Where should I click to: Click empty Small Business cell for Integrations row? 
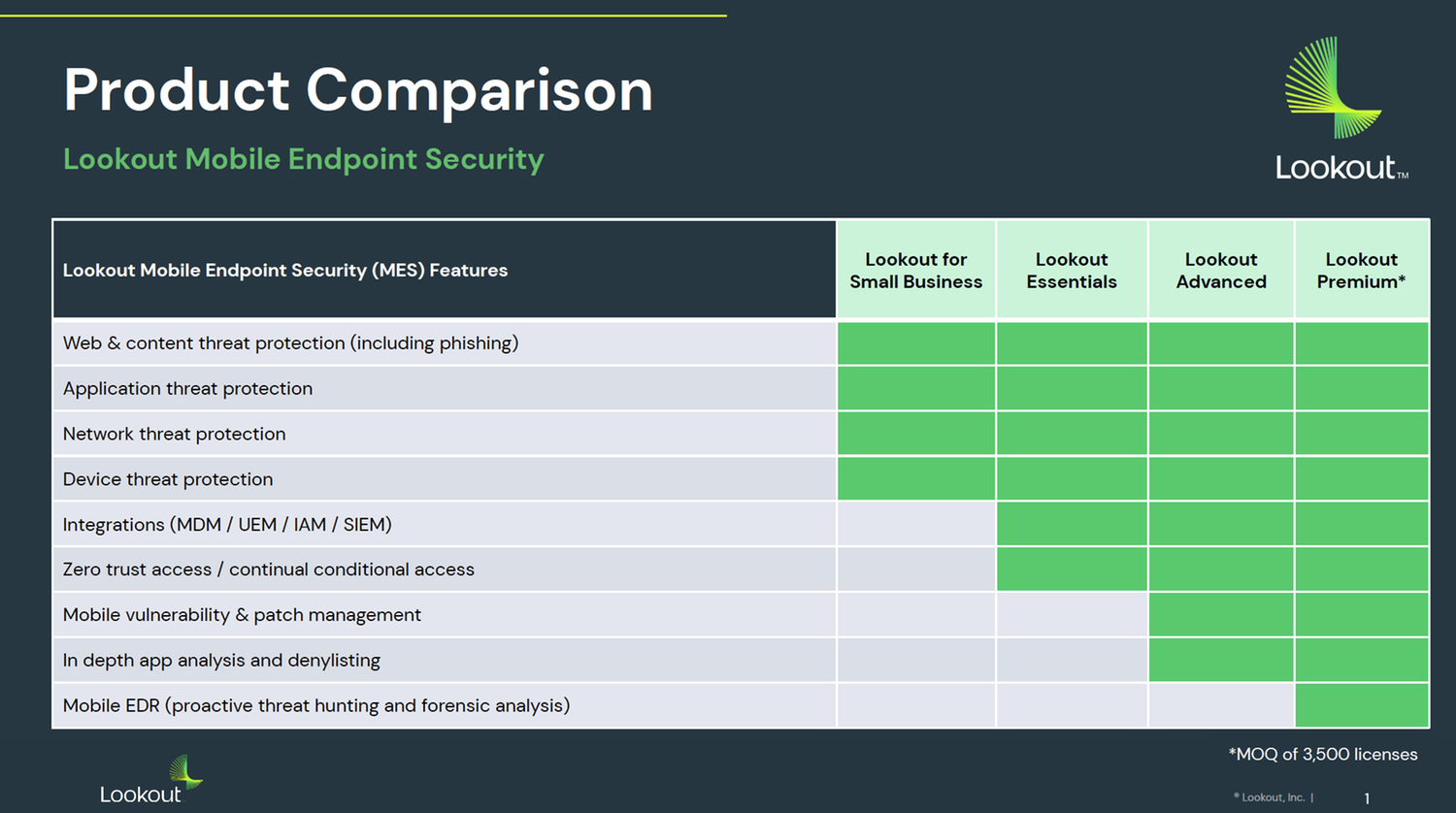coord(916,524)
